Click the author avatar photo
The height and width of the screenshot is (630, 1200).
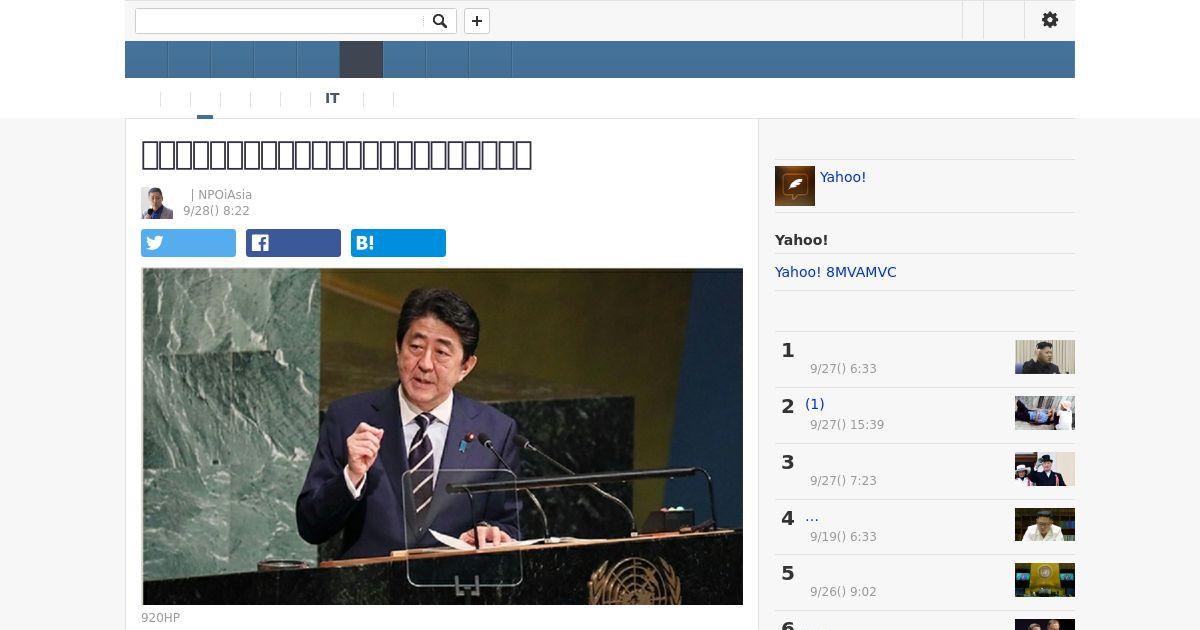[x=157, y=203]
